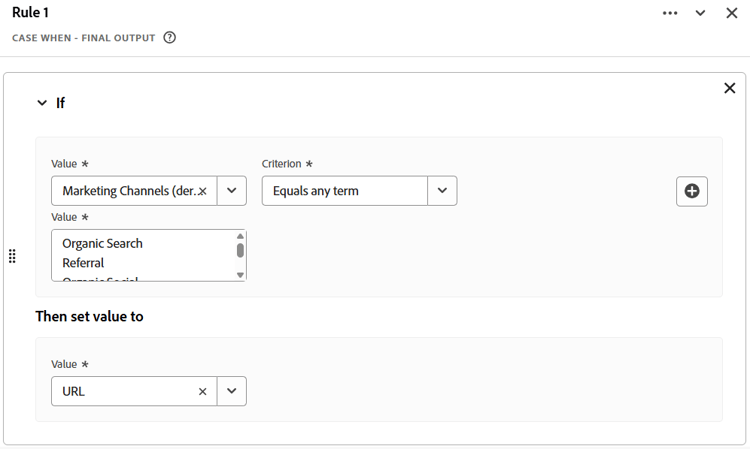The width and height of the screenshot is (750, 449).
Task: Click the Equals any term criterion field
Action: [x=345, y=191]
